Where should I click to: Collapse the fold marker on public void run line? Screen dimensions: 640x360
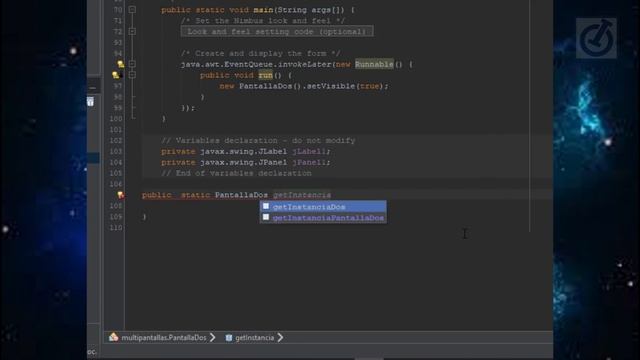click(x=132, y=75)
